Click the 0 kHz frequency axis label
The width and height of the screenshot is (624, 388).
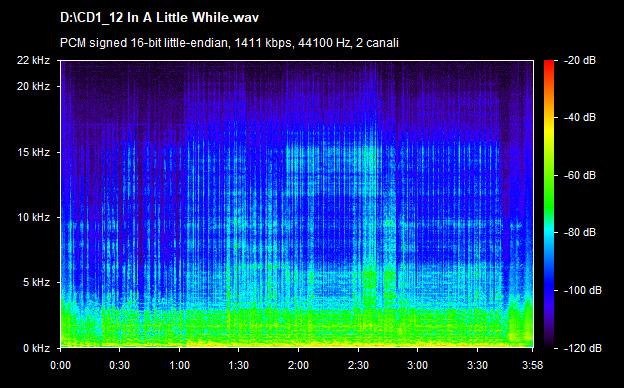(36, 349)
